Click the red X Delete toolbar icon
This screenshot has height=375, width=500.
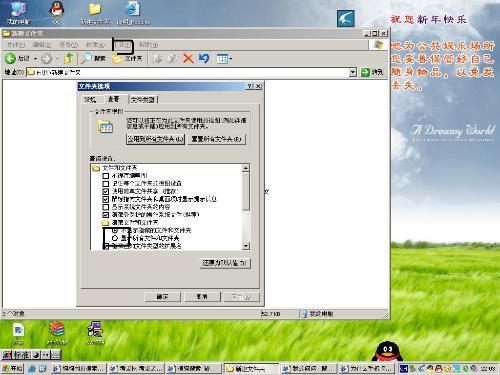click(x=188, y=59)
